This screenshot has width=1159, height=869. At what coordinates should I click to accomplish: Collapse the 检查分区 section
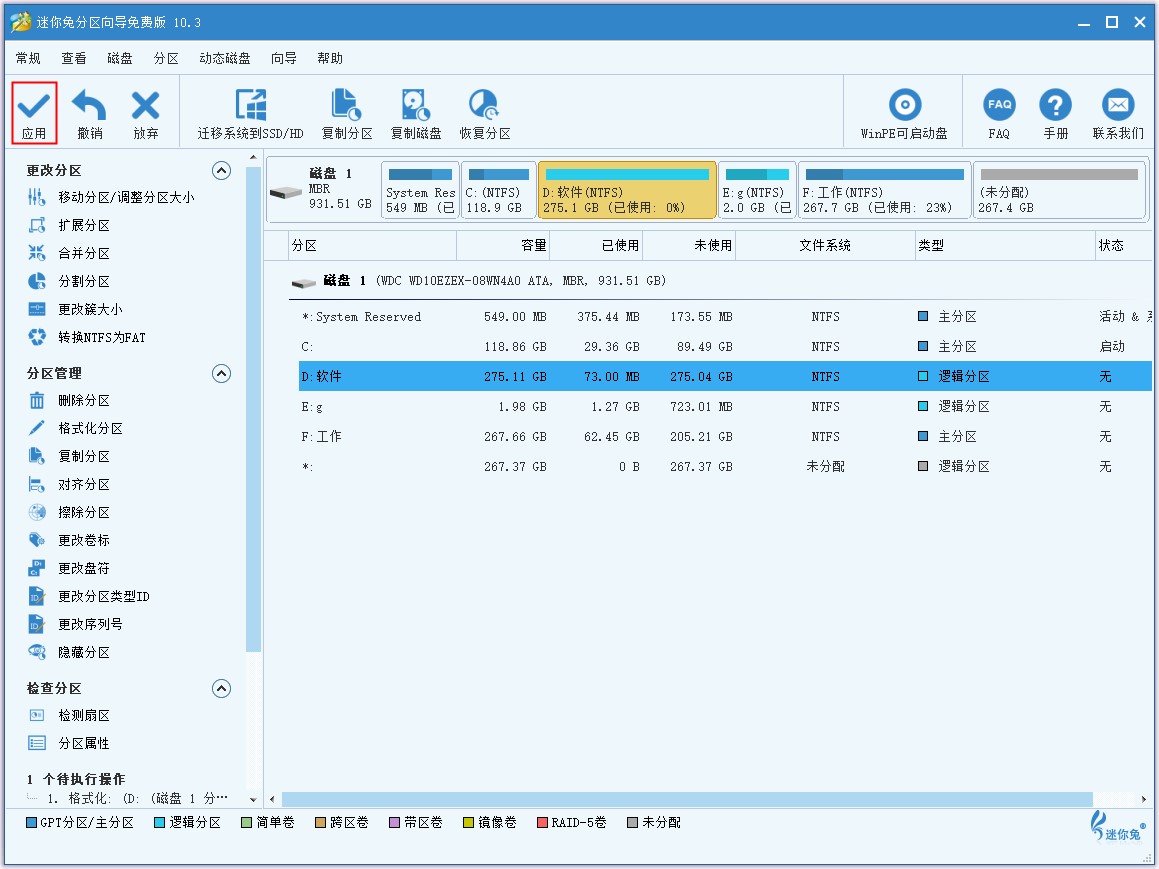click(222, 689)
